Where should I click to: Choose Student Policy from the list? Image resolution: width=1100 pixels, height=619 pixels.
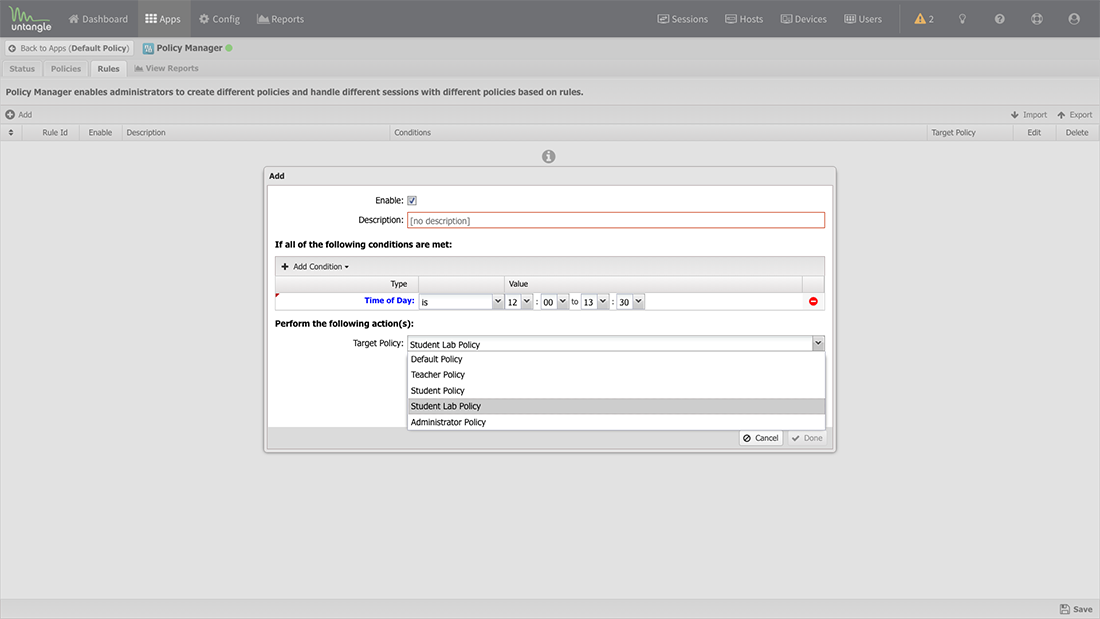click(x=616, y=391)
